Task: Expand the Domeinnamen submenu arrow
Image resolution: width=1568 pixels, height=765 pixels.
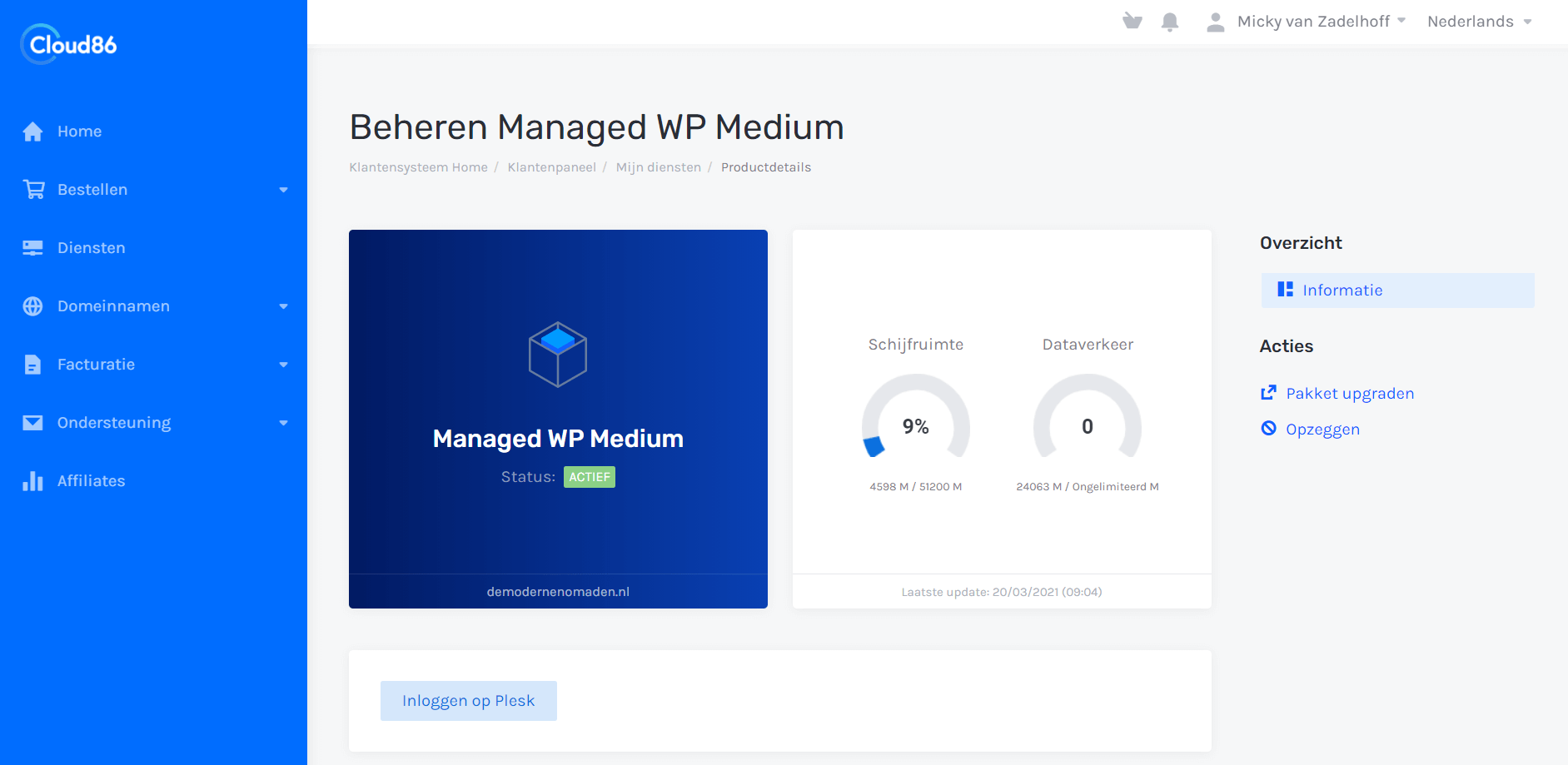Action: (283, 306)
